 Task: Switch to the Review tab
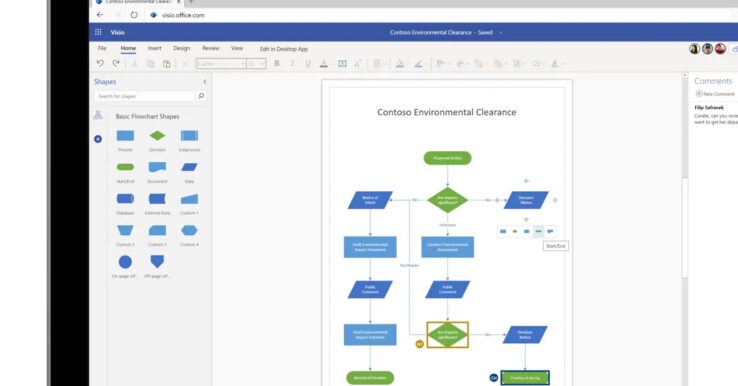pos(210,48)
